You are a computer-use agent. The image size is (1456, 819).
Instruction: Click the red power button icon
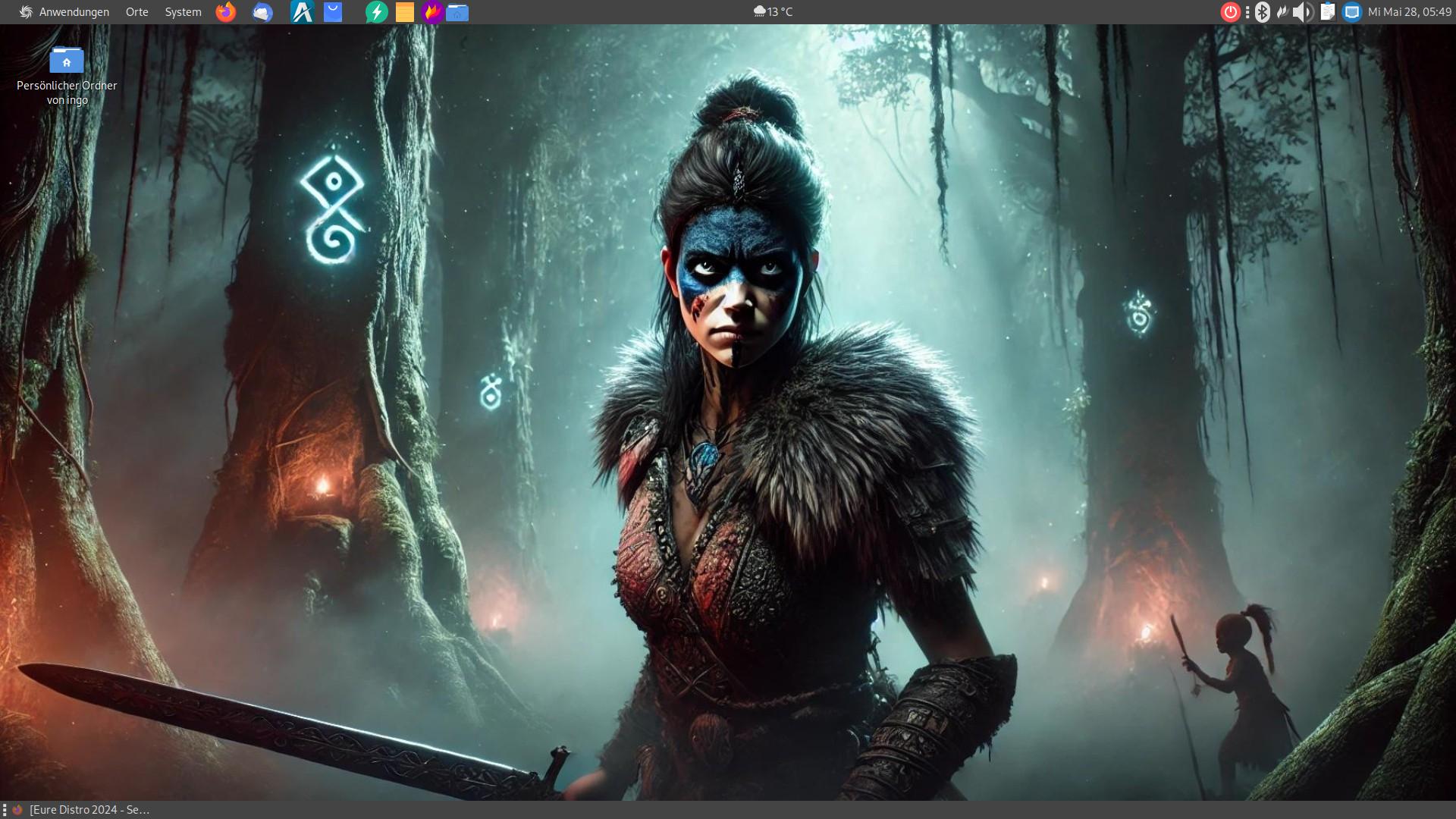coord(1230,12)
